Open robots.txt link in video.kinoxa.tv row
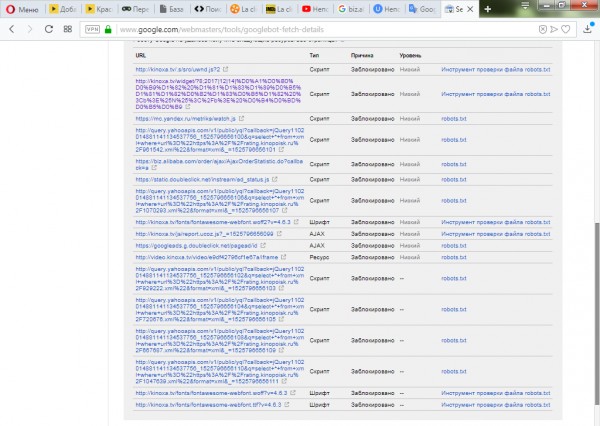The width and height of the screenshot is (600, 426). click(454, 257)
